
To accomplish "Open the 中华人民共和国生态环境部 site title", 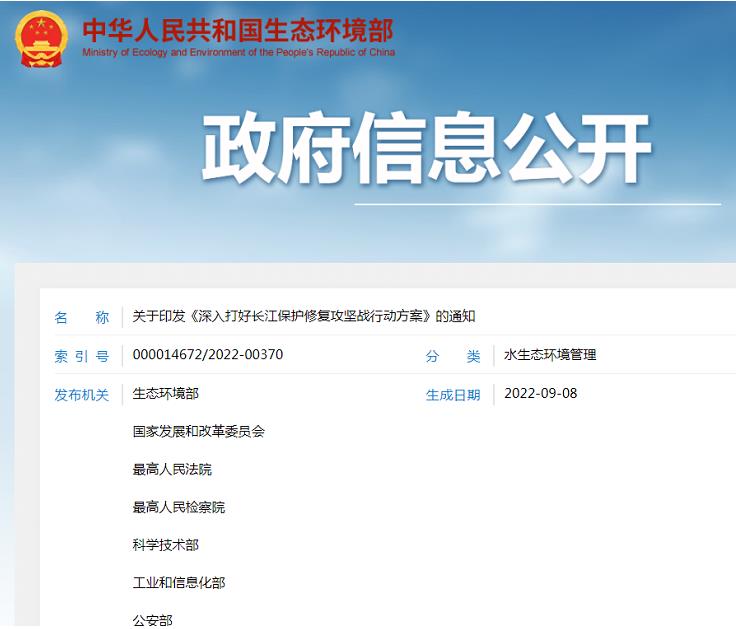I will [237, 29].
